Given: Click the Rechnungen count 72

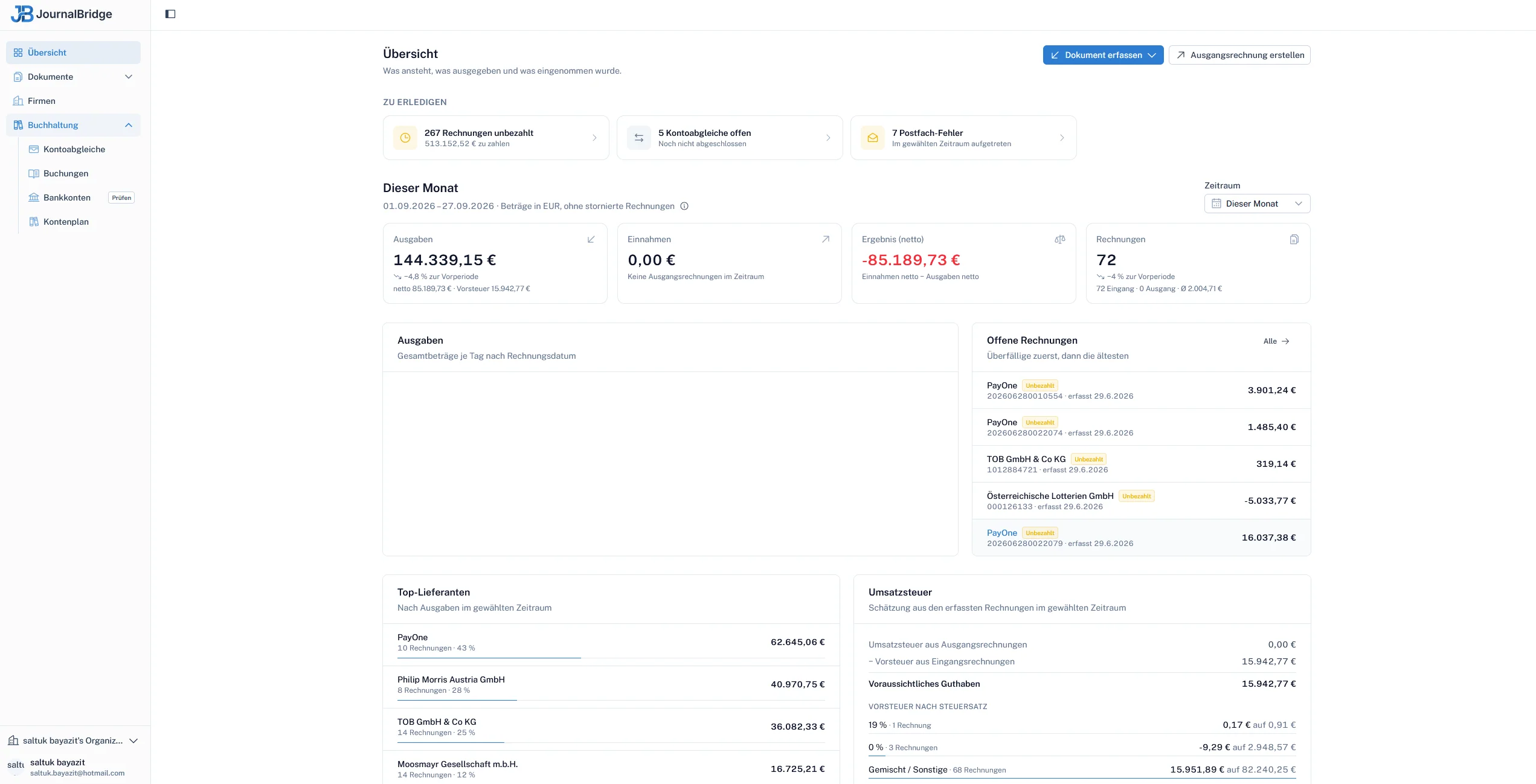Looking at the screenshot, I should click(x=1106, y=260).
